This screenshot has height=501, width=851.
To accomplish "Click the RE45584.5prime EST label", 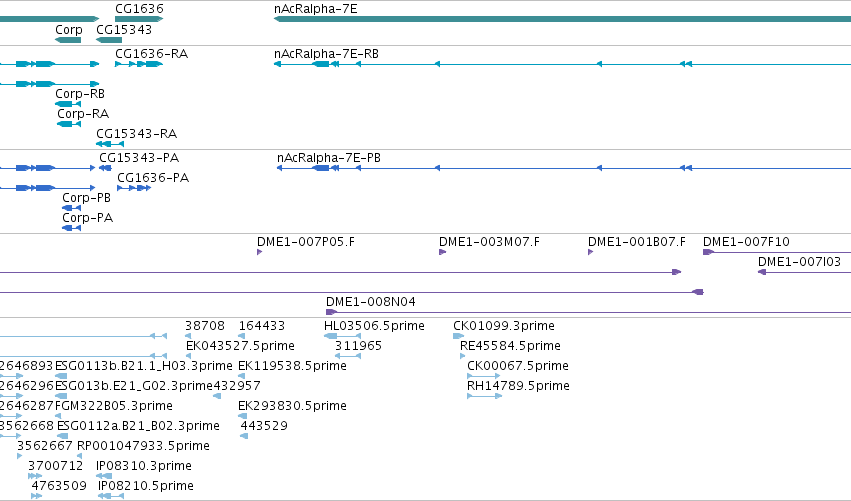I will click(510, 346).
